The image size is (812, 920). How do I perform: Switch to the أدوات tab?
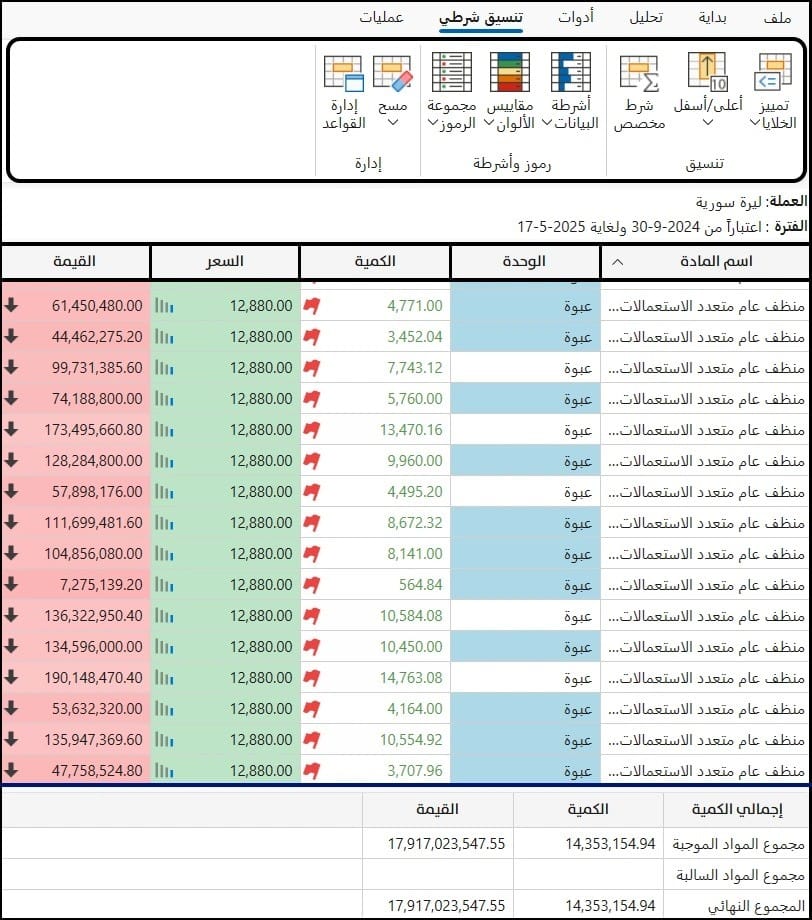coord(576,18)
